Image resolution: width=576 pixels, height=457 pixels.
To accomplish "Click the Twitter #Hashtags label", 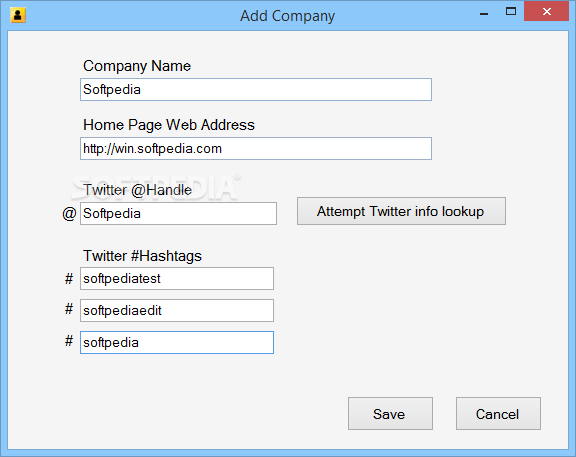I will (x=143, y=256).
